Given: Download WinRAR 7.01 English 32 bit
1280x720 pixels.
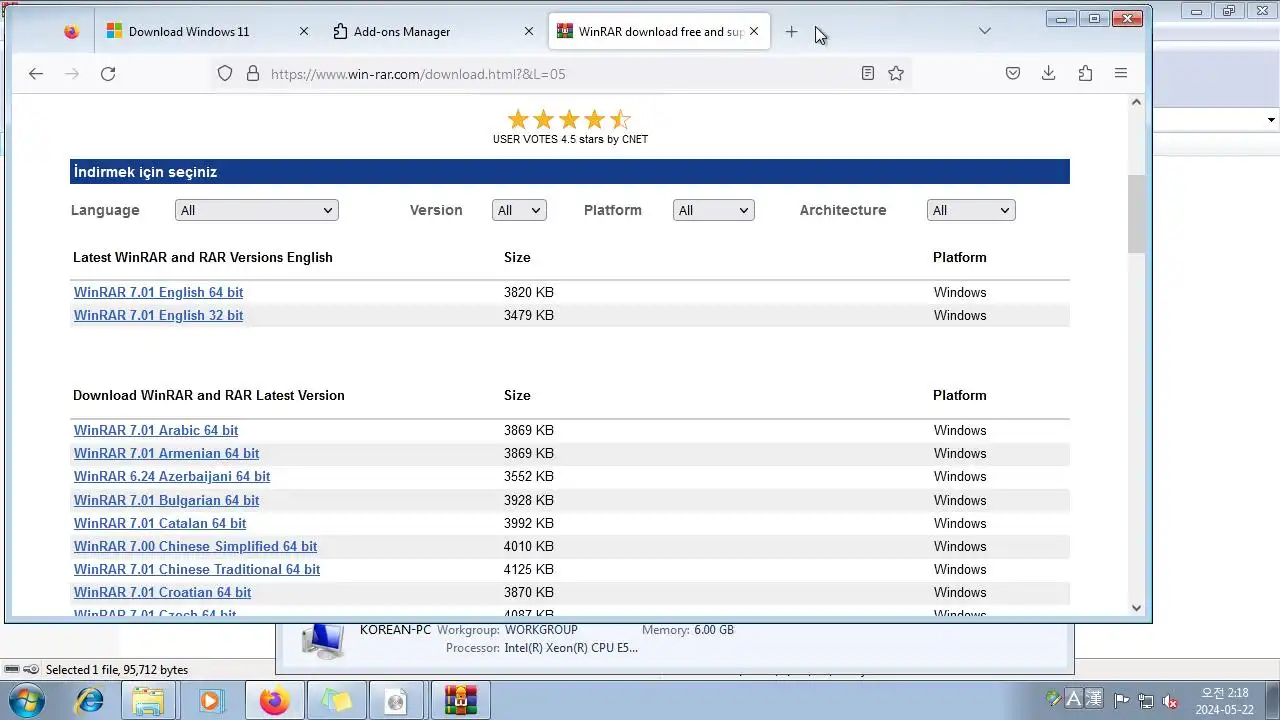Looking at the screenshot, I should coord(158,315).
